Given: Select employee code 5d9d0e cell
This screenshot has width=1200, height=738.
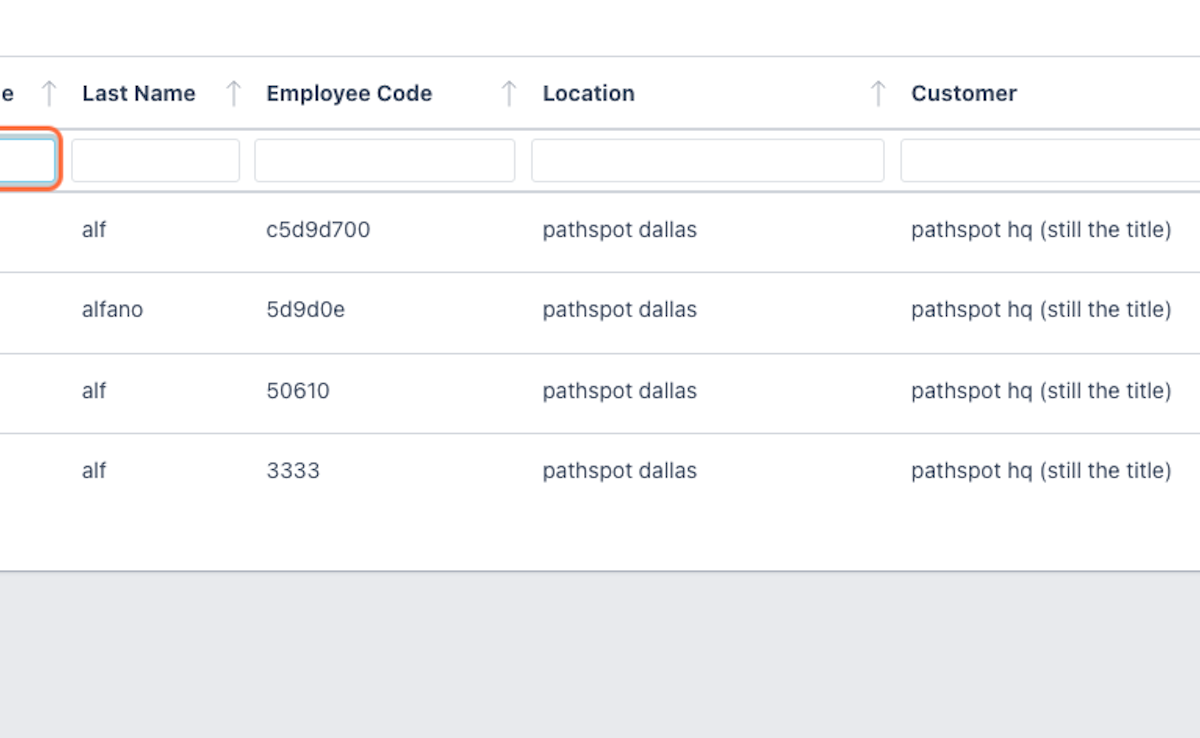Looking at the screenshot, I should 305,310.
